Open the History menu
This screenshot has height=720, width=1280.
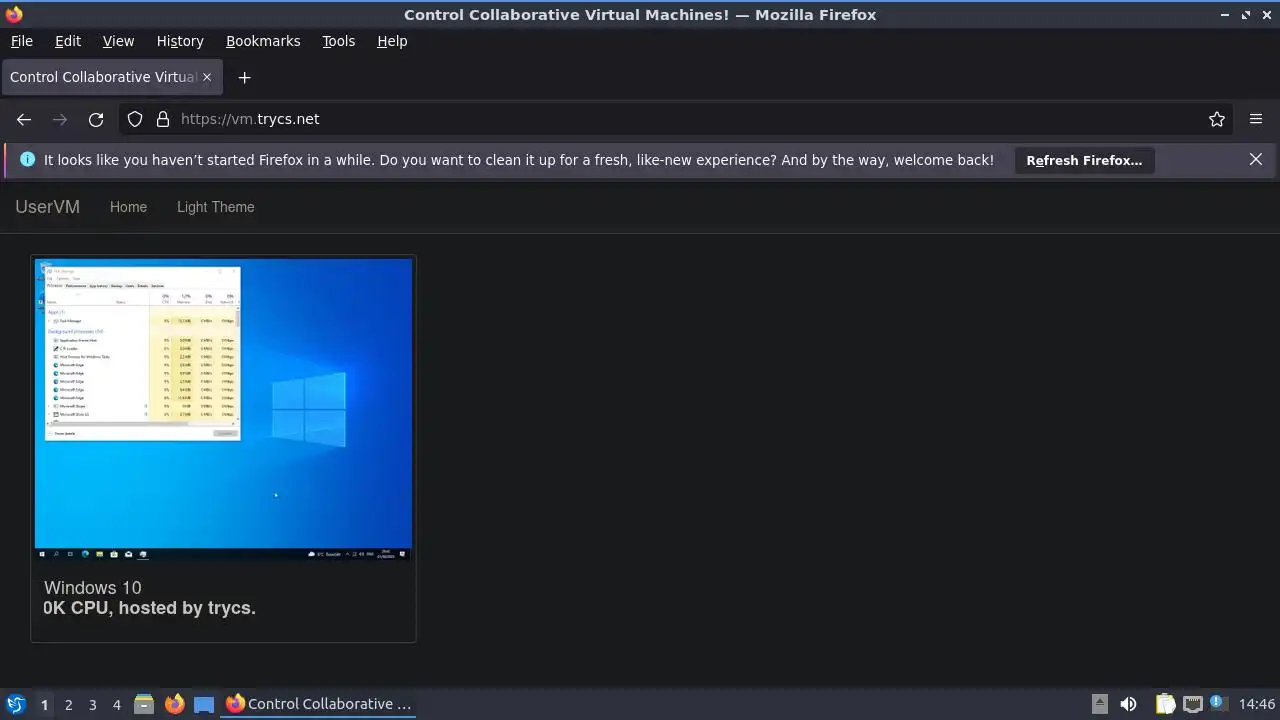tap(180, 41)
